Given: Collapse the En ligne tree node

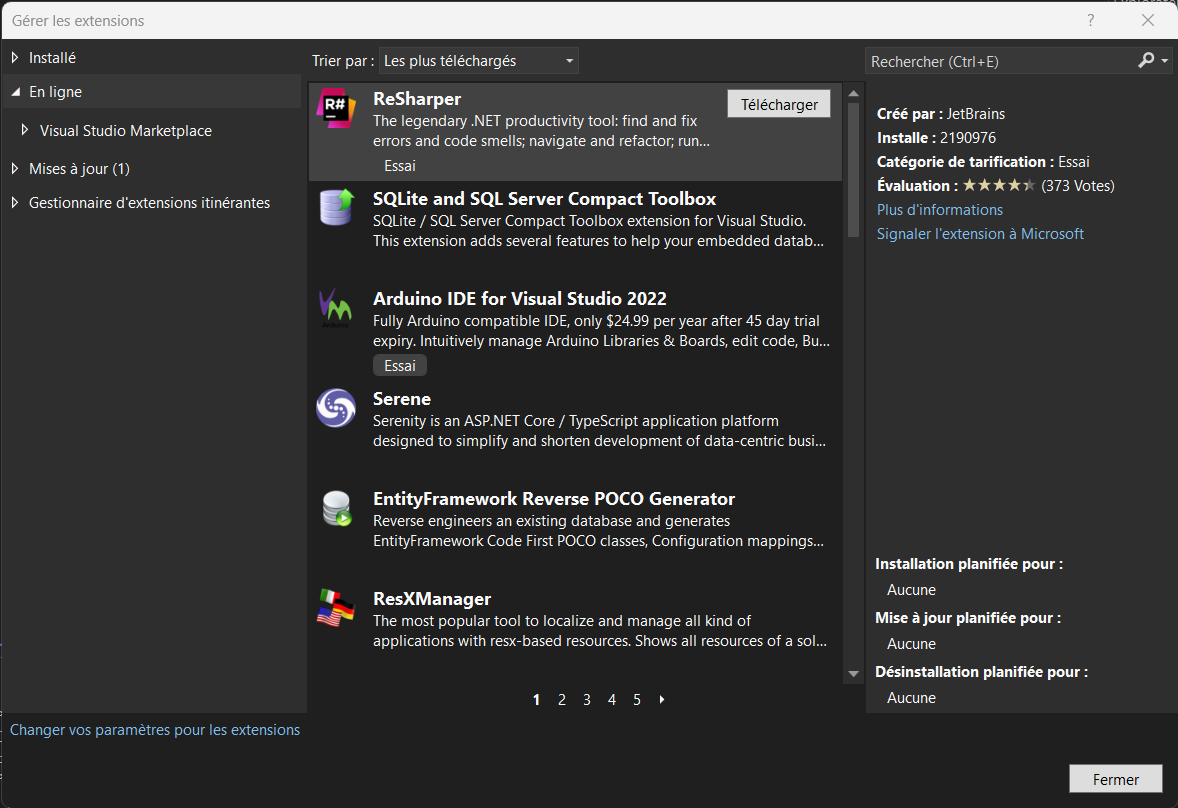Looking at the screenshot, I should click(16, 92).
